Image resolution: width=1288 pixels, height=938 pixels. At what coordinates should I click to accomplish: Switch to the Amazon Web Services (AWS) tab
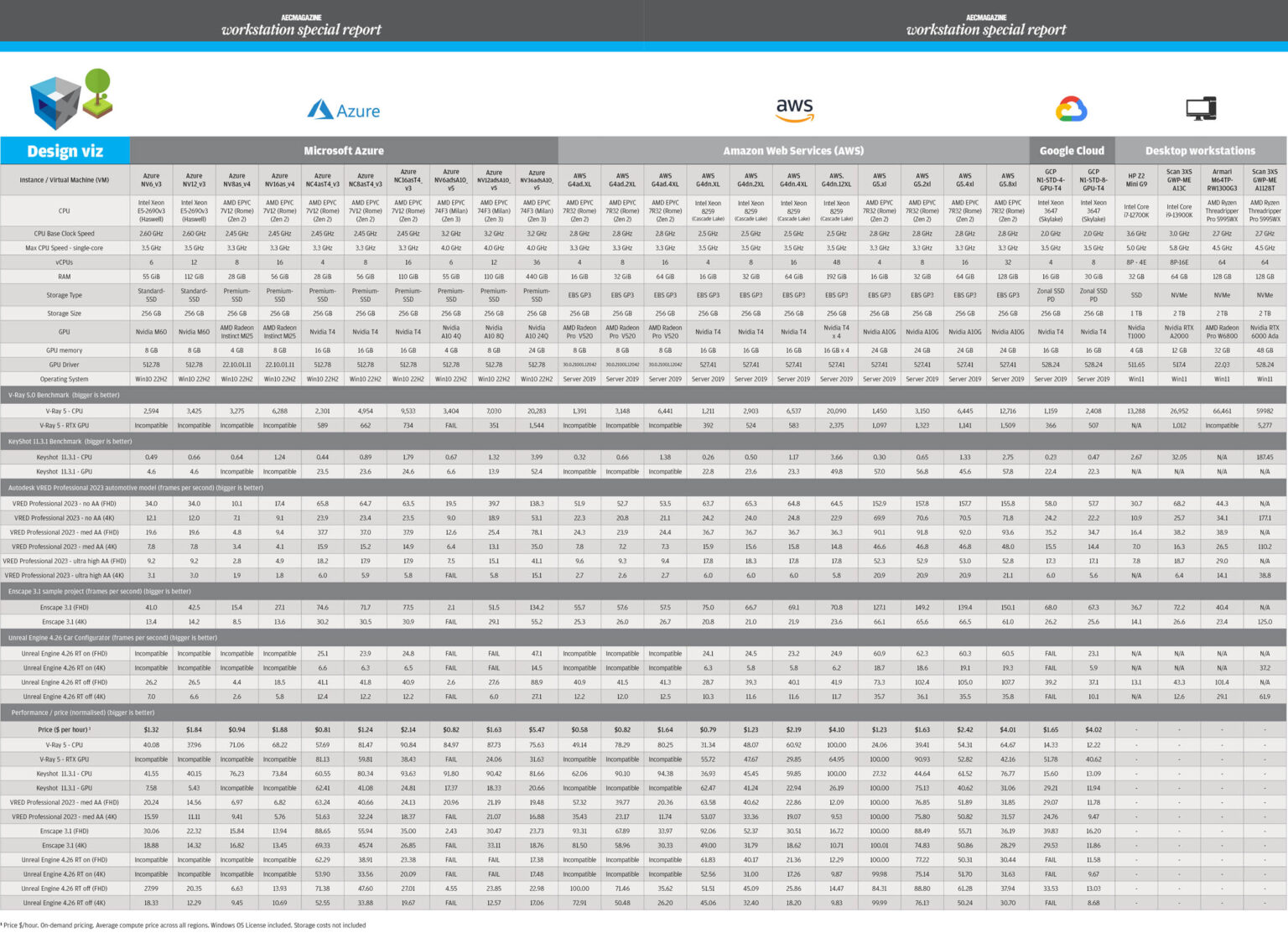(x=792, y=151)
